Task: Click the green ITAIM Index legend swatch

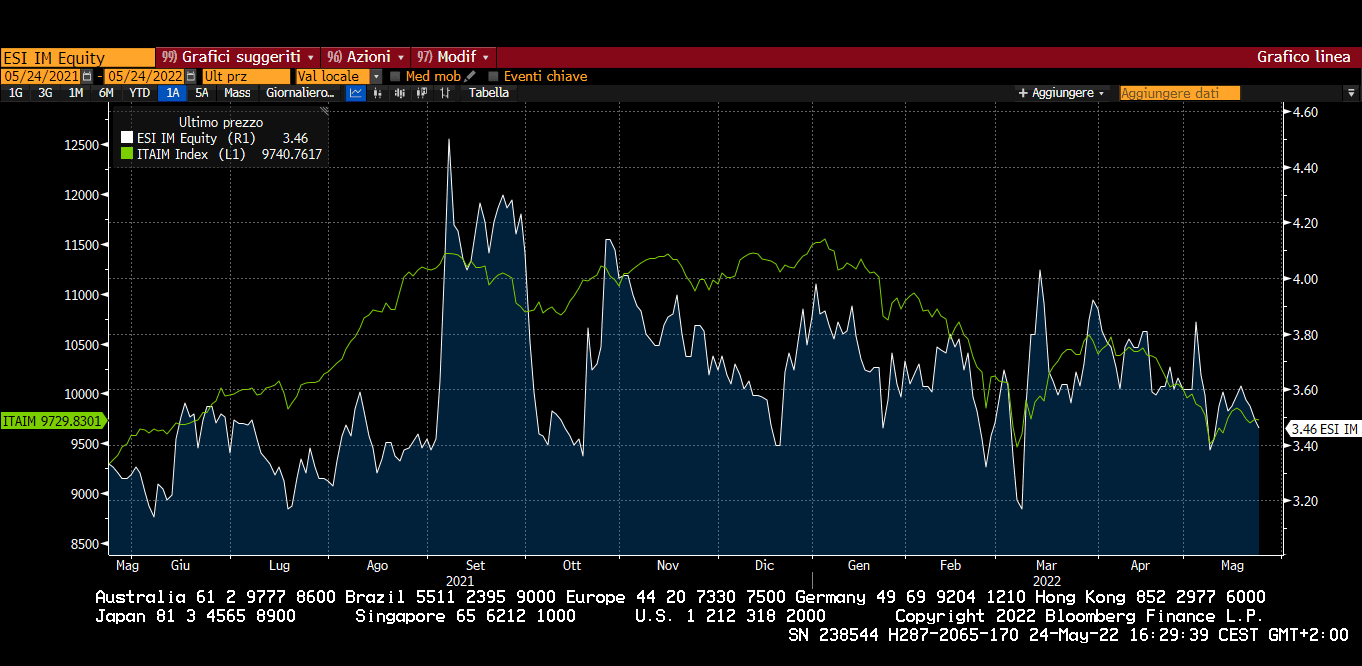Action: (127, 154)
